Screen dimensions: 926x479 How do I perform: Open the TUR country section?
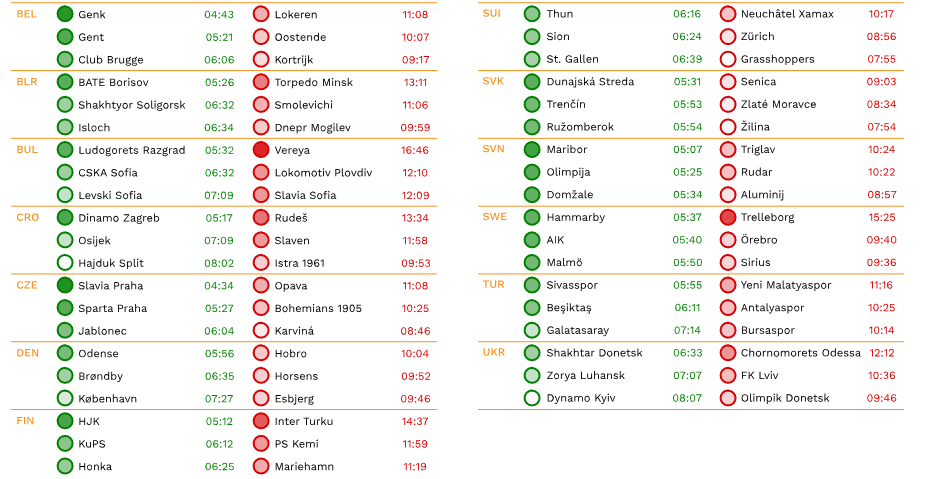tap(494, 285)
